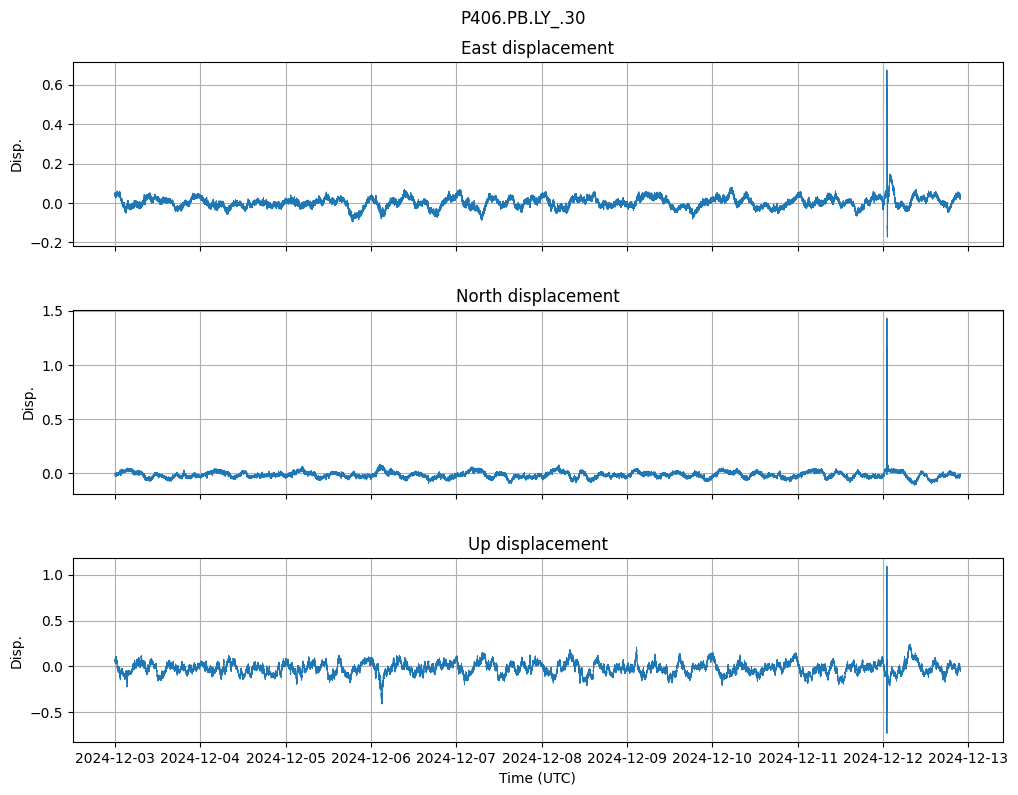Select the 2024-12-09 date tick label
Screen dimensions: 1018x795
pos(627,759)
